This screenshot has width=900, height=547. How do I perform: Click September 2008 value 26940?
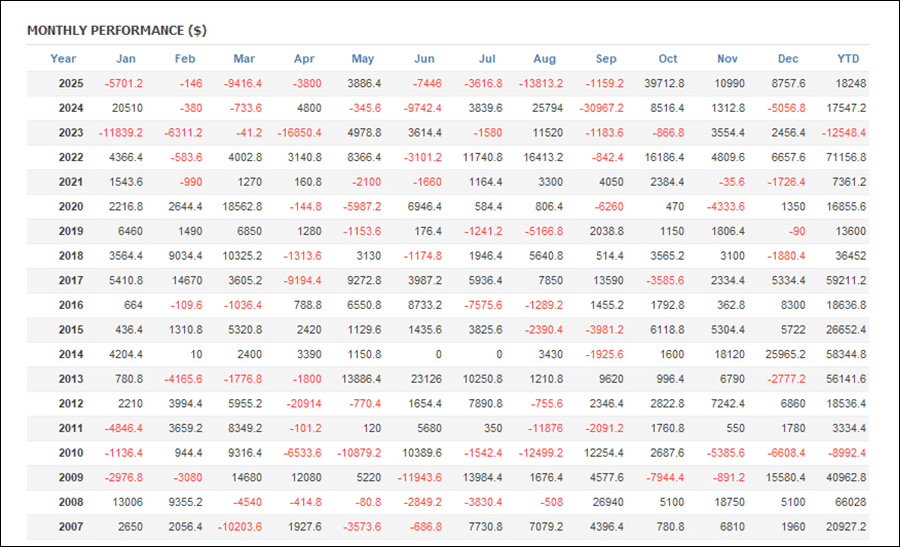click(x=604, y=502)
